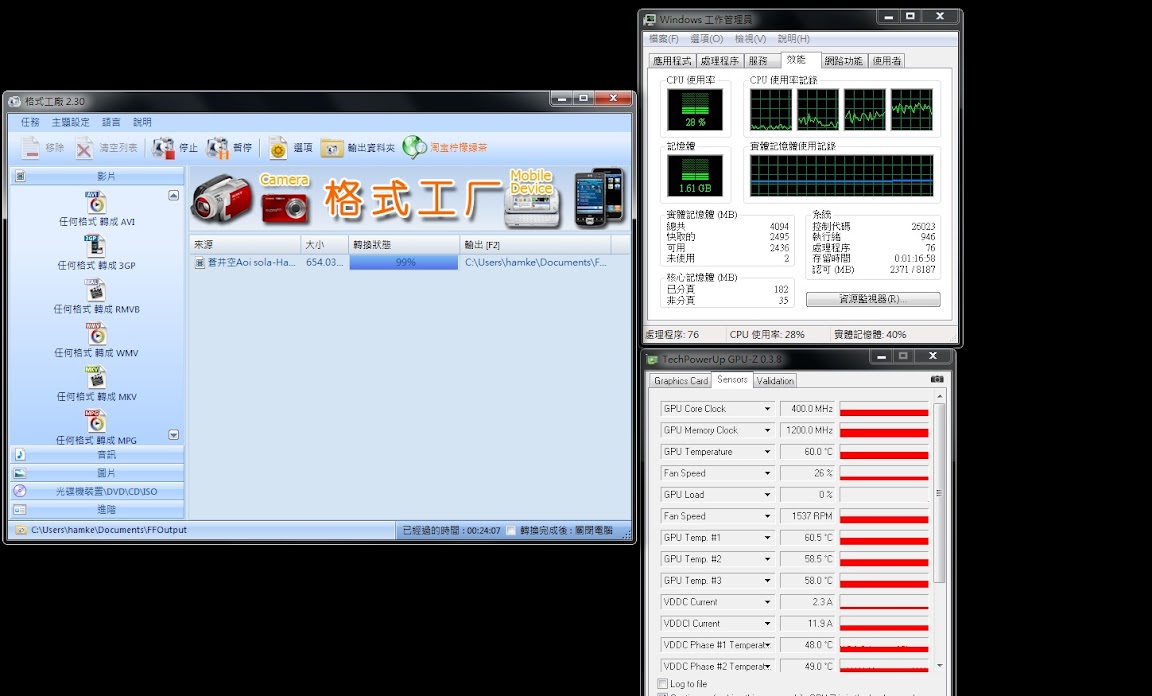Switch to the 網路功能 tab in Task Manager
The width and height of the screenshot is (1152, 696).
[x=843, y=61]
